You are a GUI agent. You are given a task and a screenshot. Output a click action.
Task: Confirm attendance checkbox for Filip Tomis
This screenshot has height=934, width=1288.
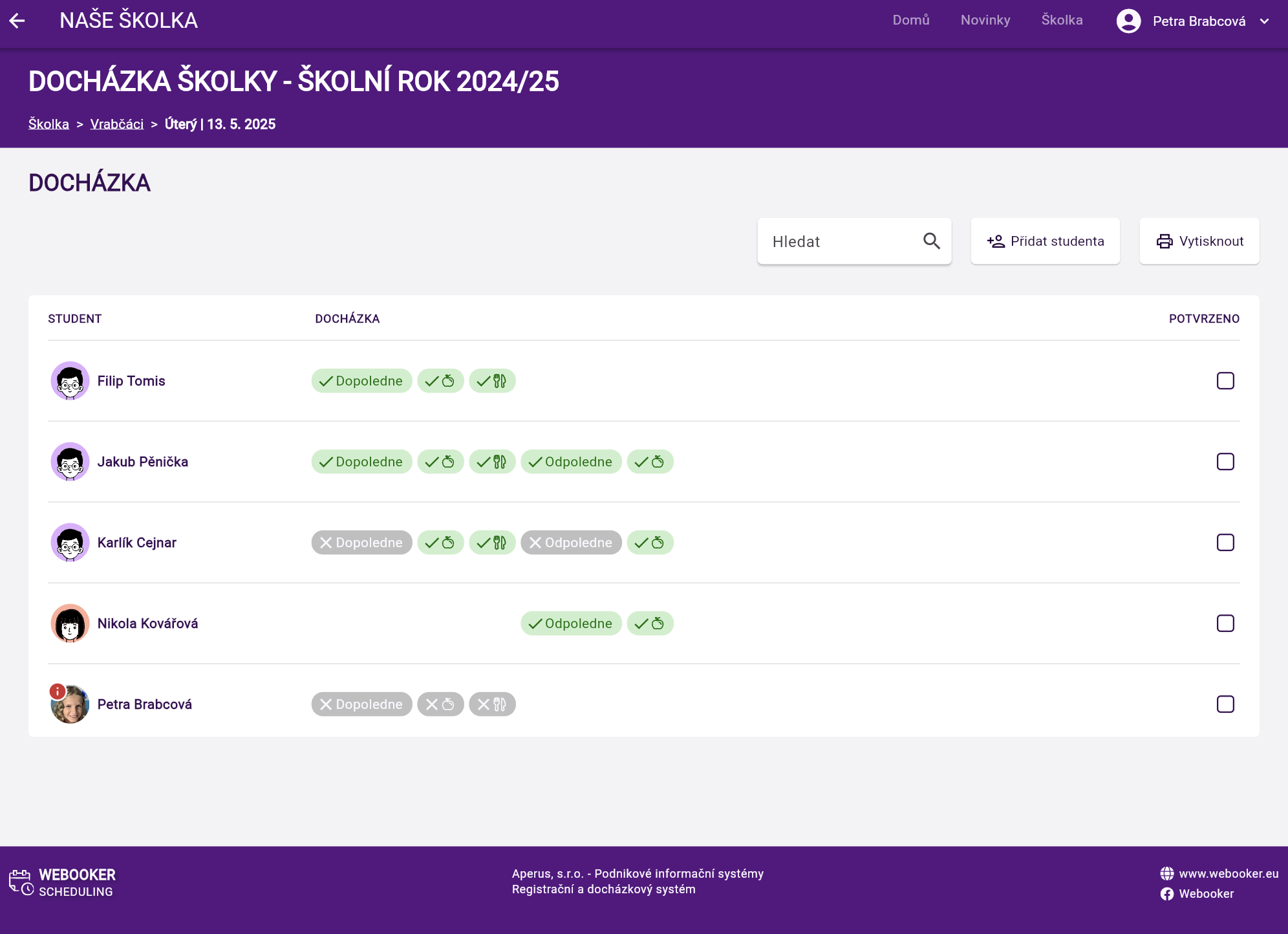tap(1225, 381)
